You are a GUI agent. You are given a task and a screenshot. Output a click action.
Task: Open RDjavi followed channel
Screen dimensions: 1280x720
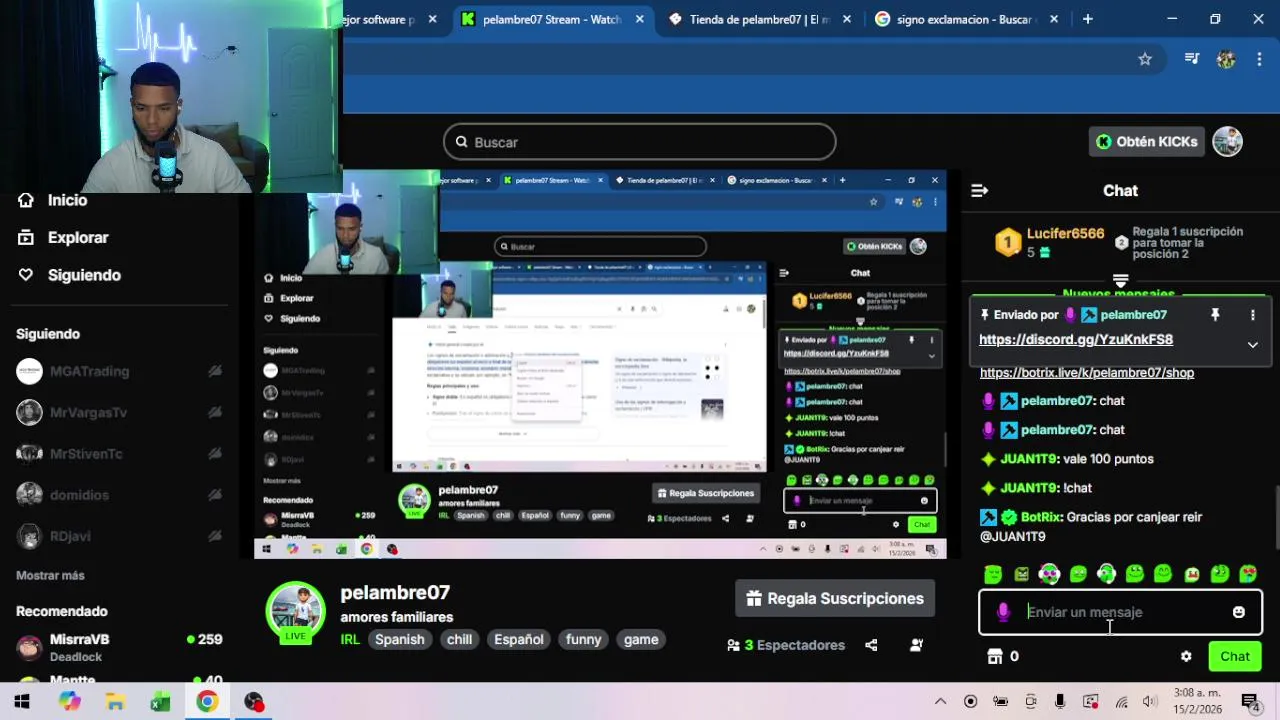click(x=118, y=536)
